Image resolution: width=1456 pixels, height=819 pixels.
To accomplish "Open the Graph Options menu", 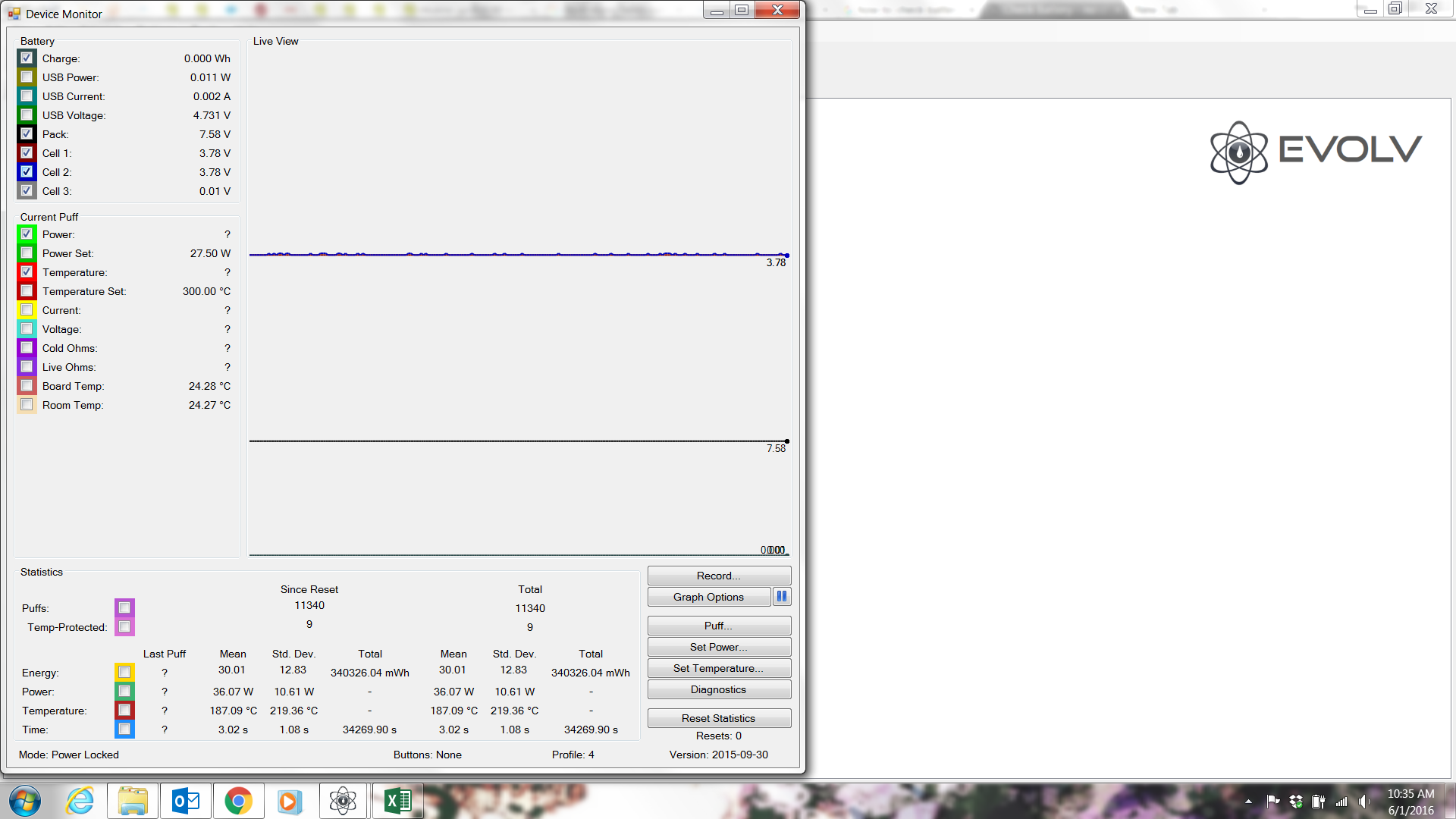I will [x=708, y=597].
